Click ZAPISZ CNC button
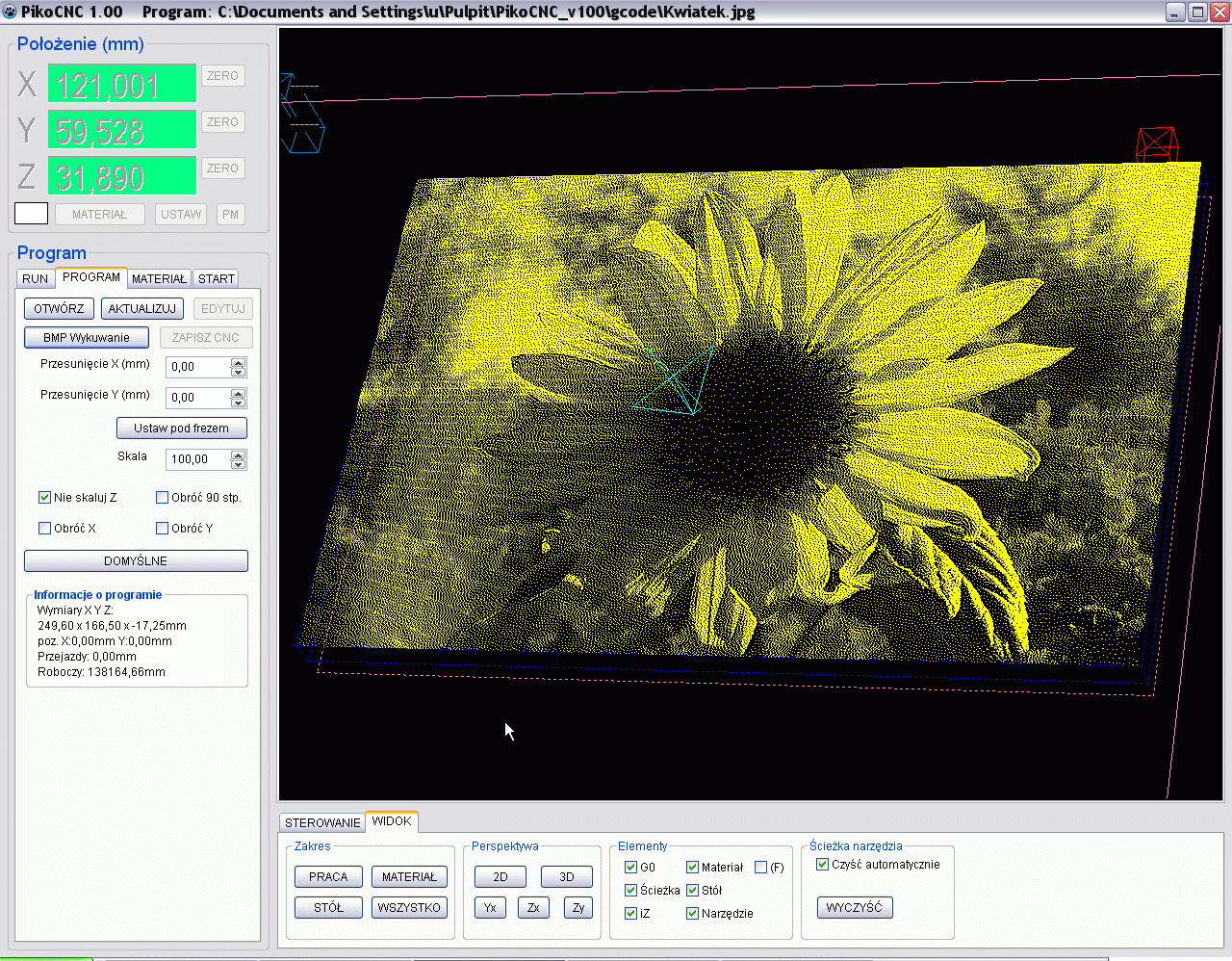Image resolution: width=1232 pixels, height=961 pixels. (x=206, y=338)
